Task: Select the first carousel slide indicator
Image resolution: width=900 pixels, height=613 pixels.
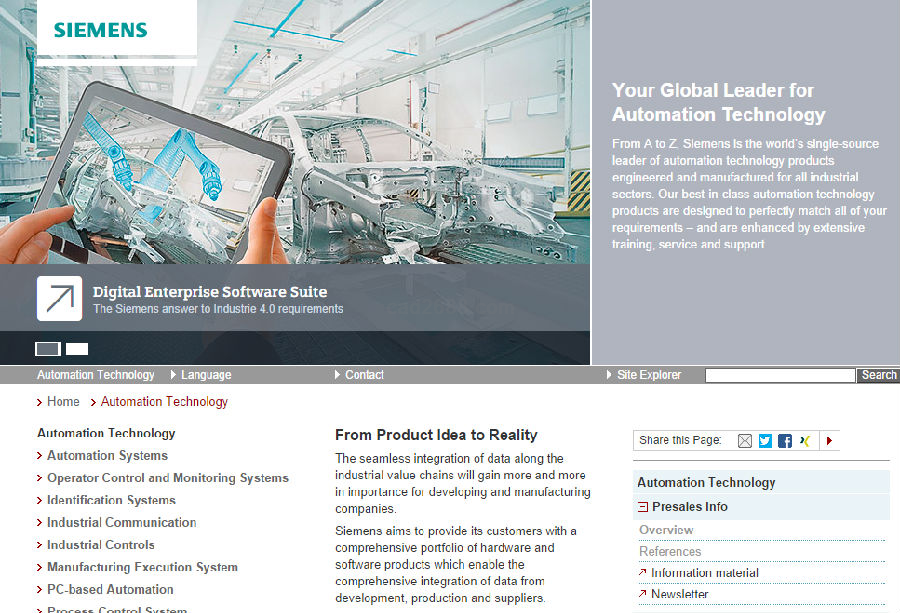Action: tap(48, 349)
